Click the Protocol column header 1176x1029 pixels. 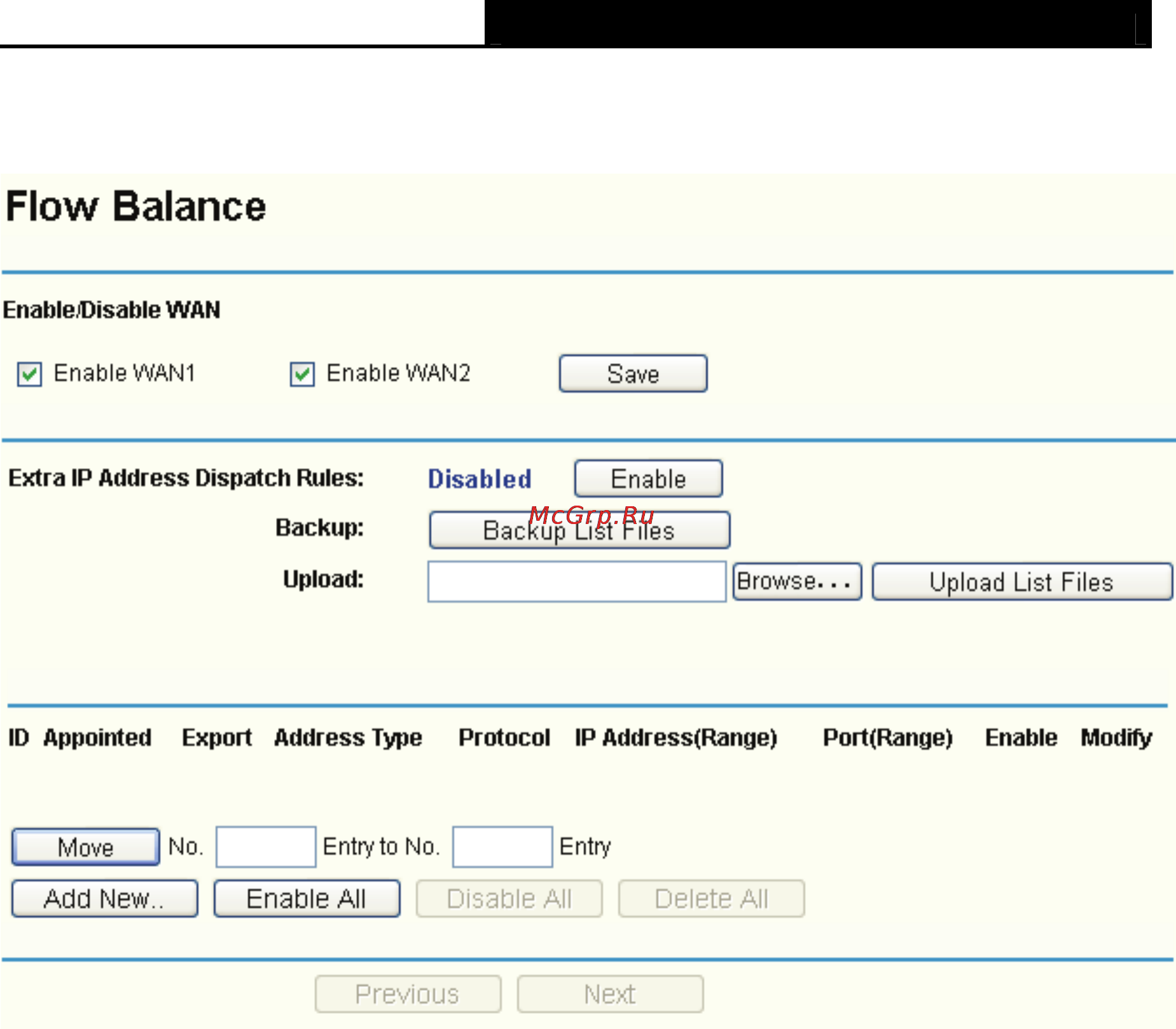504,738
